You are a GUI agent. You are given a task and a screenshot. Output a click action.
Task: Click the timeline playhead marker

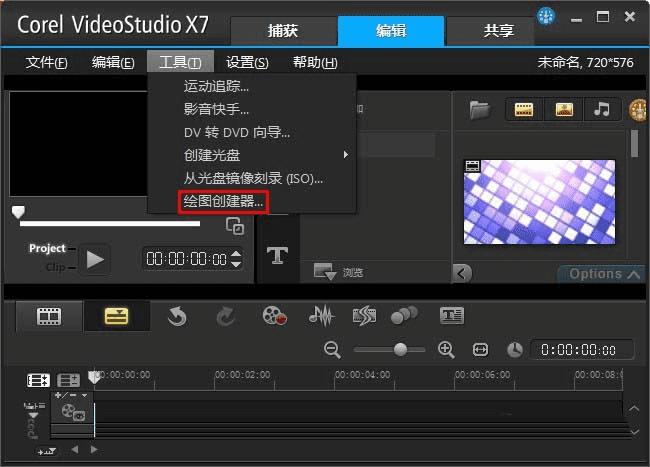[x=94, y=377]
